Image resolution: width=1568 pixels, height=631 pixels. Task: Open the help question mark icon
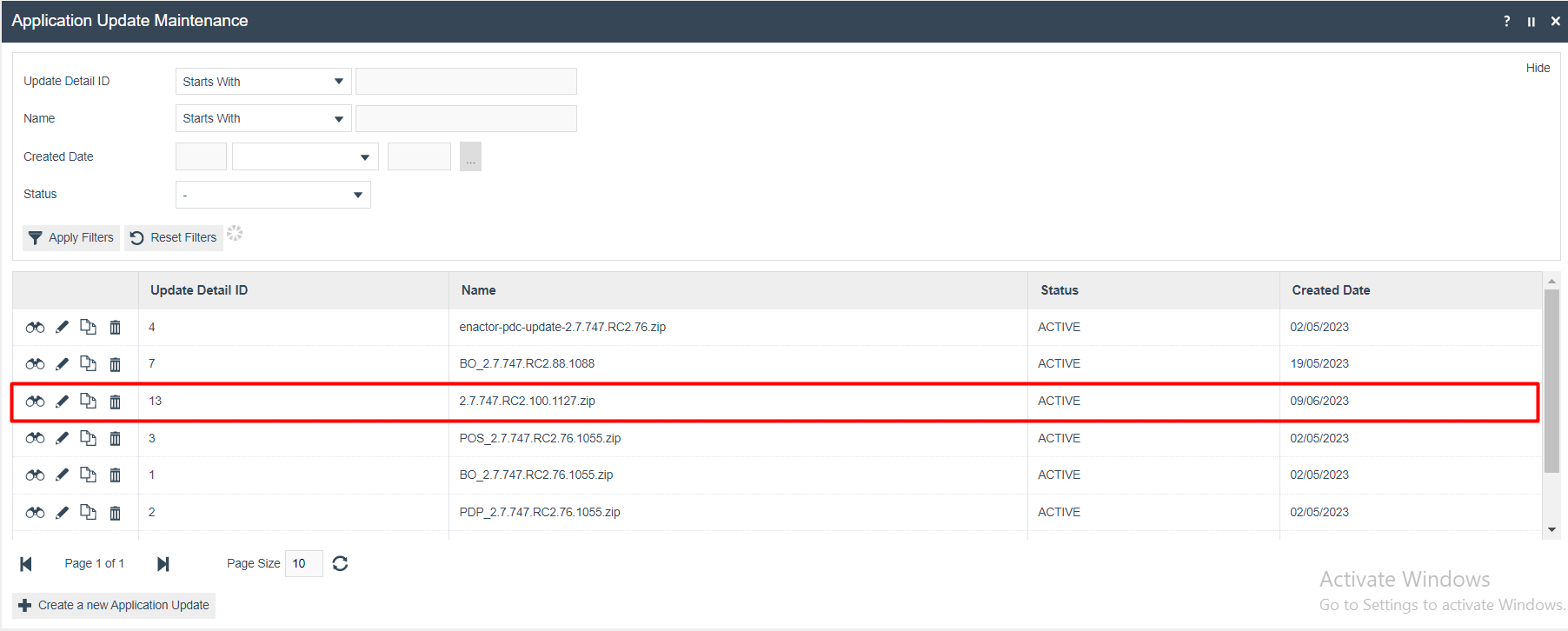coord(1506,22)
